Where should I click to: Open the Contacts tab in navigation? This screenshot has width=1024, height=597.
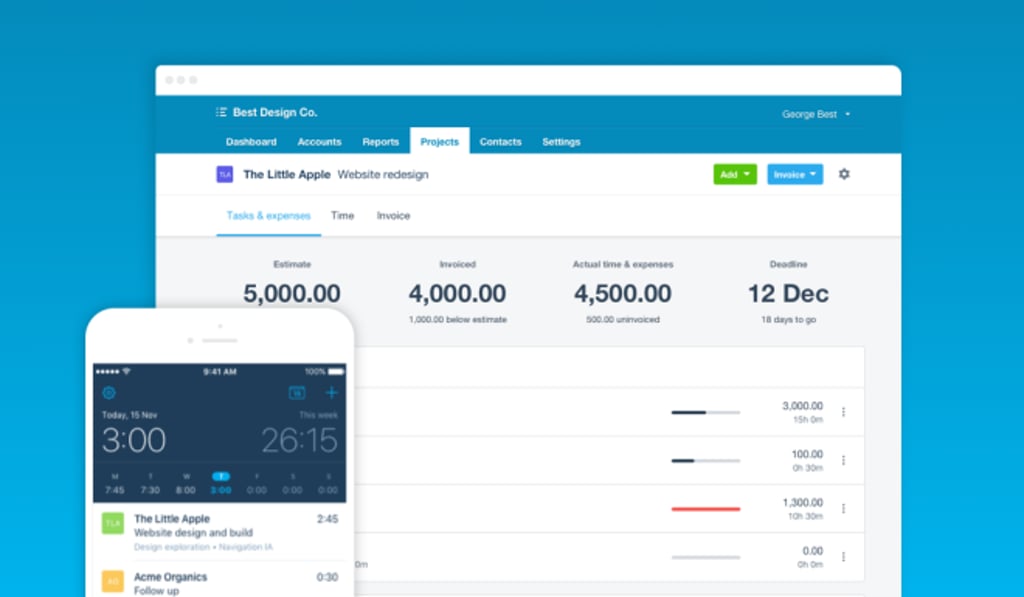point(500,142)
